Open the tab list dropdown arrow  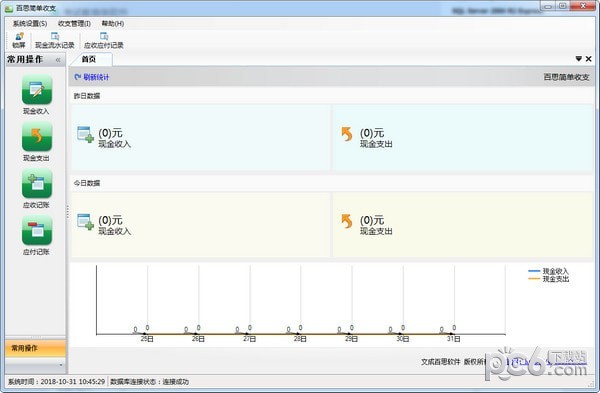pyautogui.click(x=579, y=59)
